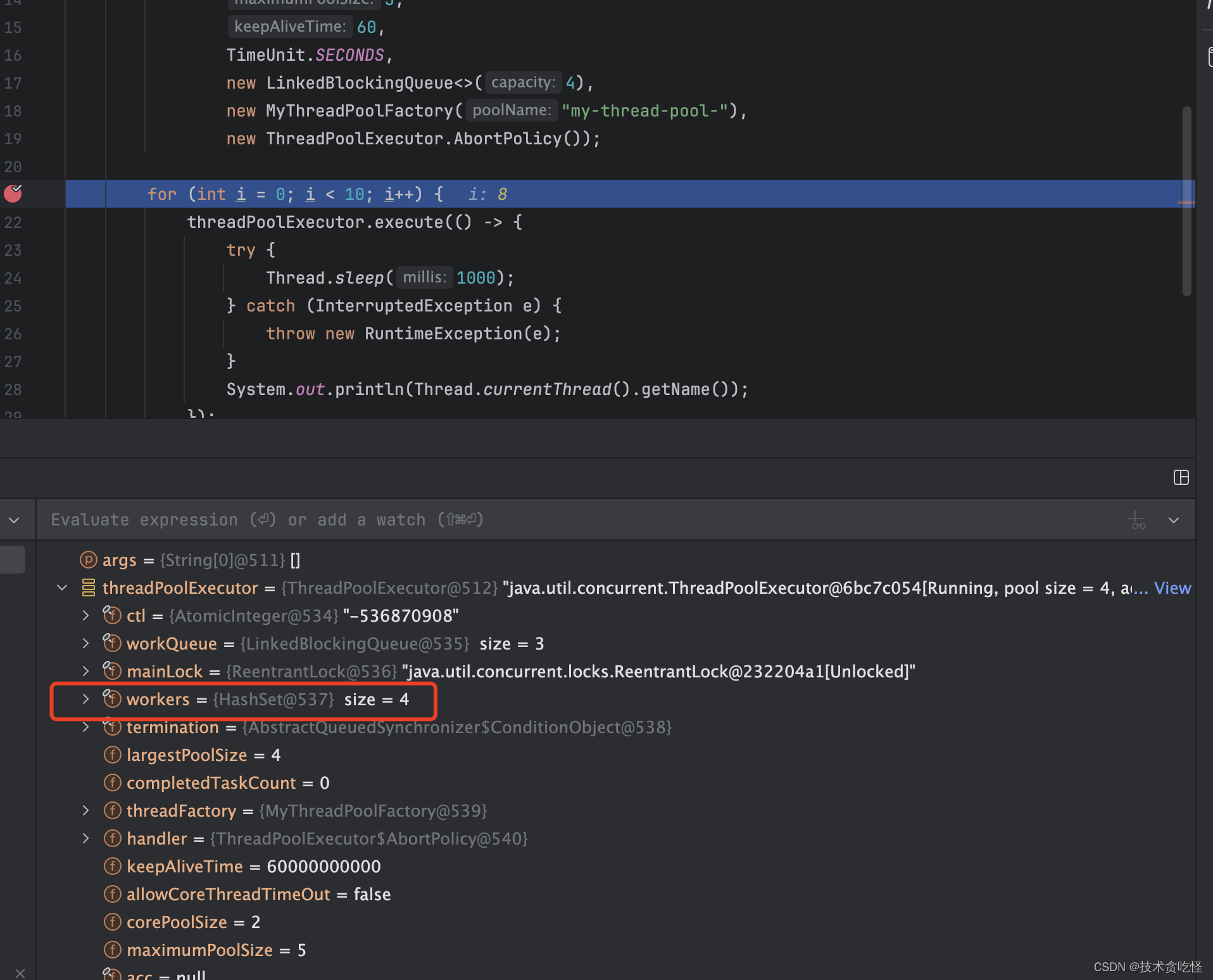This screenshot has width=1213, height=980.
Task: Toggle the breakpoint on the for-loop line
Action: (x=13, y=194)
